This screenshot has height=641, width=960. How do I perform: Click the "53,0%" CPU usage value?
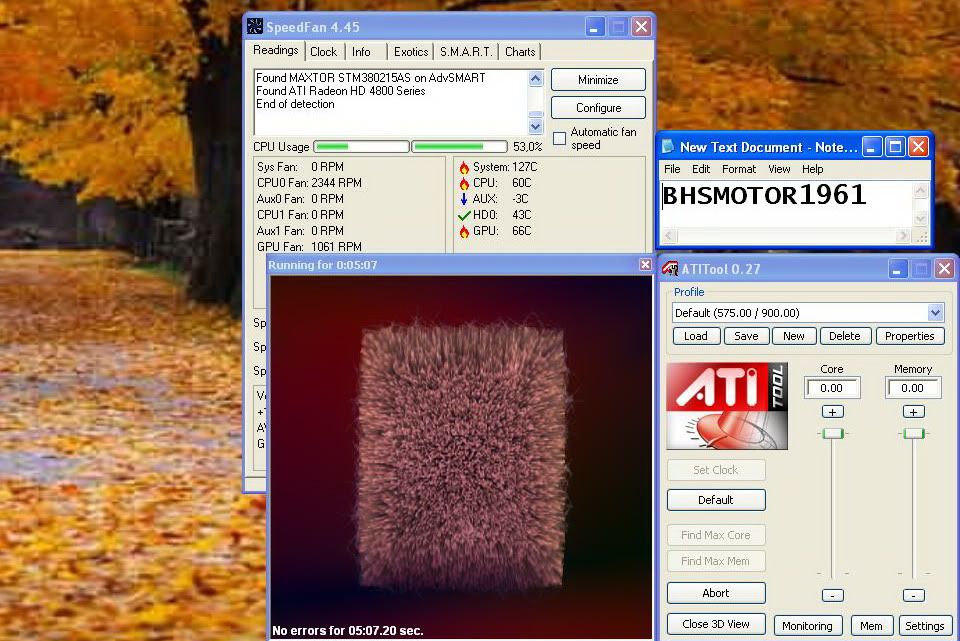[x=527, y=147]
